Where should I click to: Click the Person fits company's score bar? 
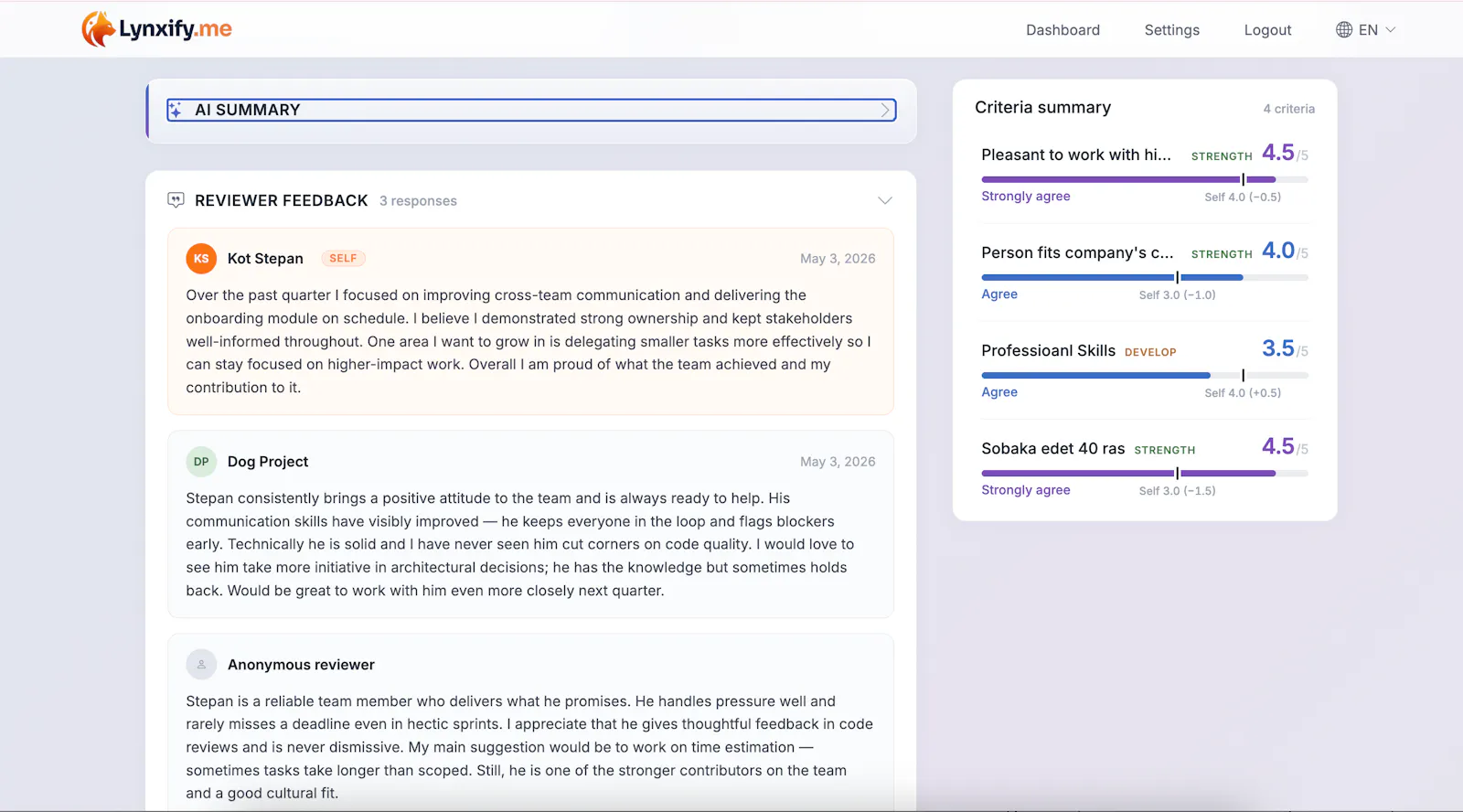pyautogui.click(x=1145, y=277)
